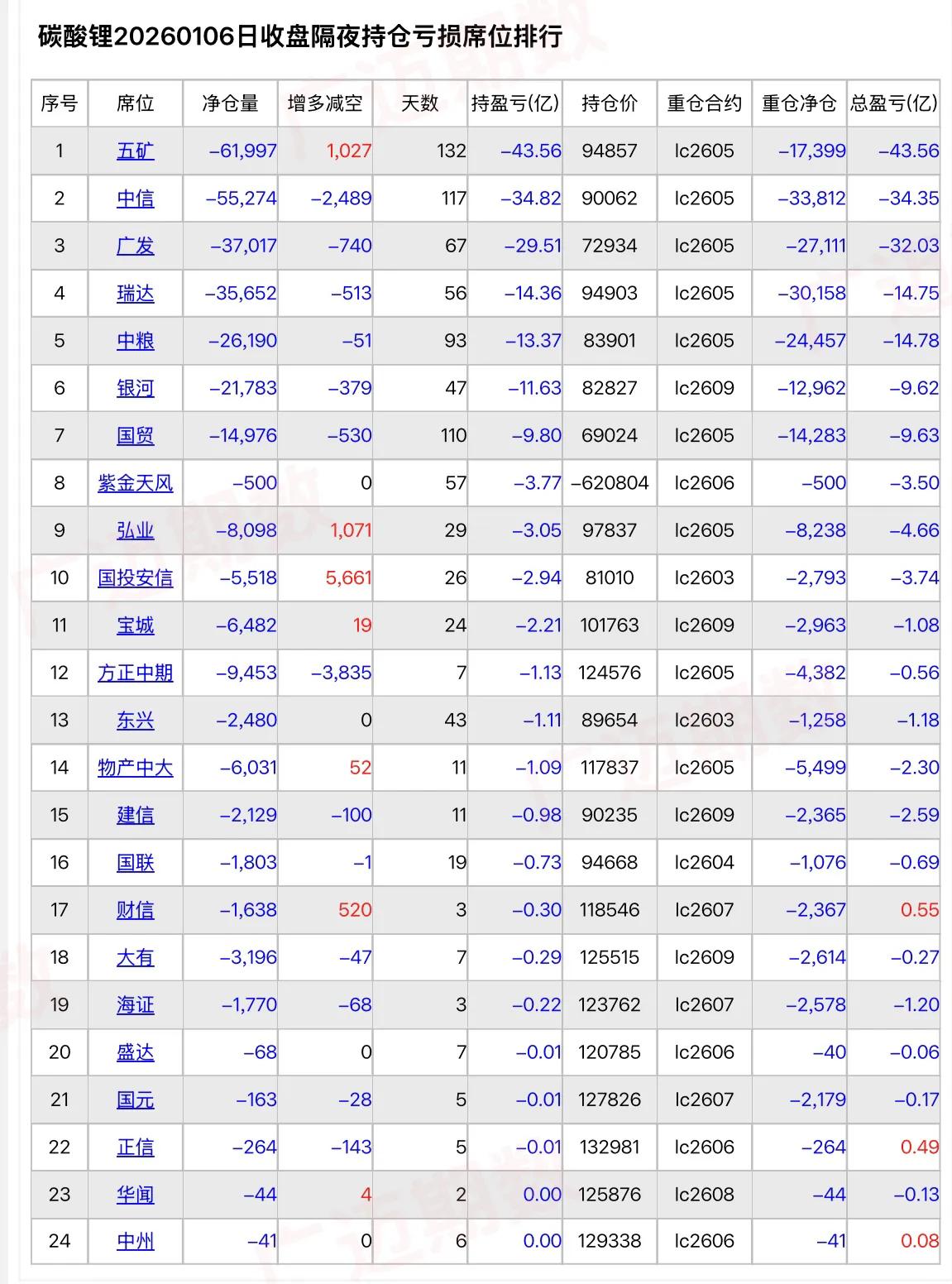Select holding price 129338 in 中州 row

click(x=610, y=1241)
